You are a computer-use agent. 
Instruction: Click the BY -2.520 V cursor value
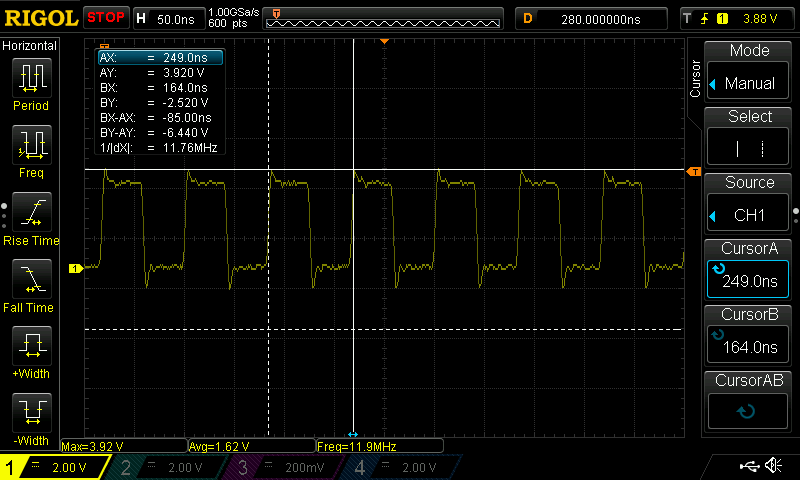[x=185, y=103]
